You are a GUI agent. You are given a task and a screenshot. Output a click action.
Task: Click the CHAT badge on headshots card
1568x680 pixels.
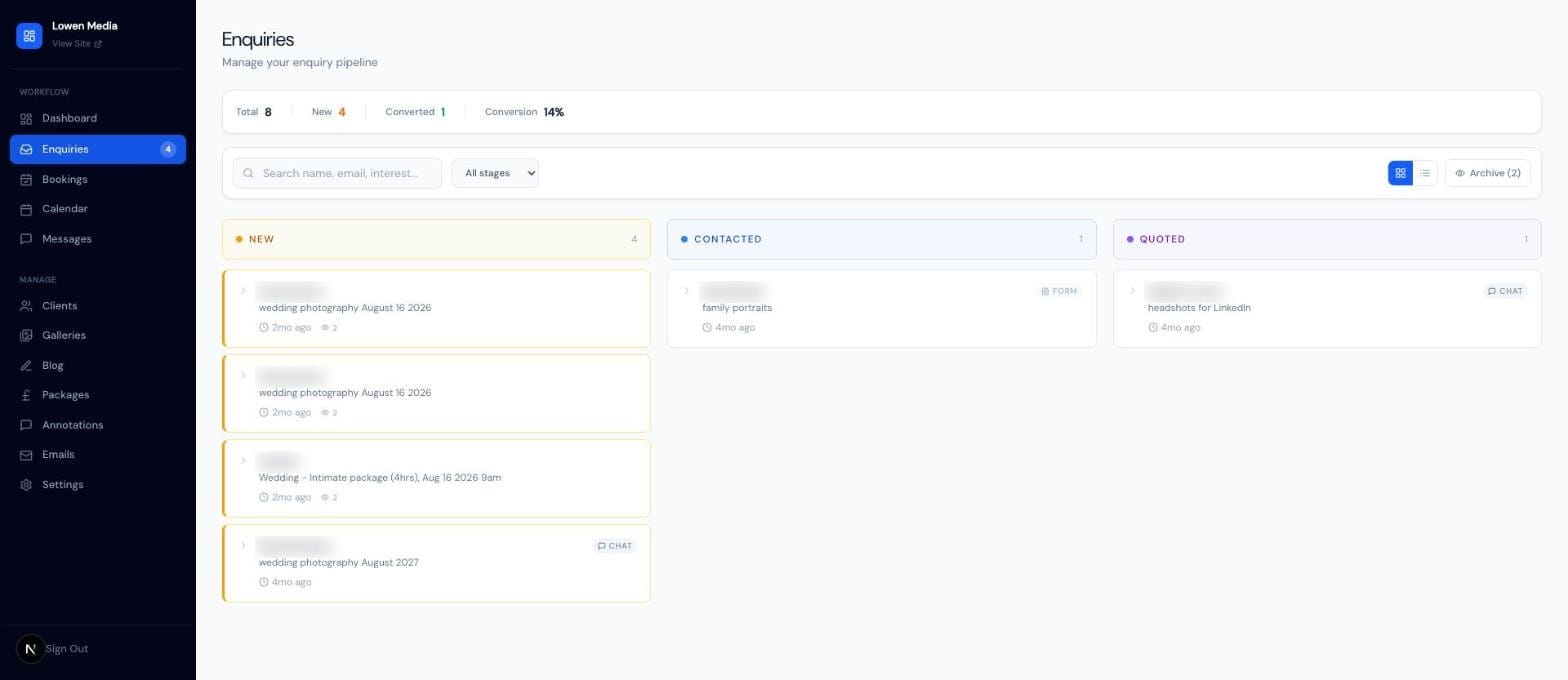(x=1505, y=291)
